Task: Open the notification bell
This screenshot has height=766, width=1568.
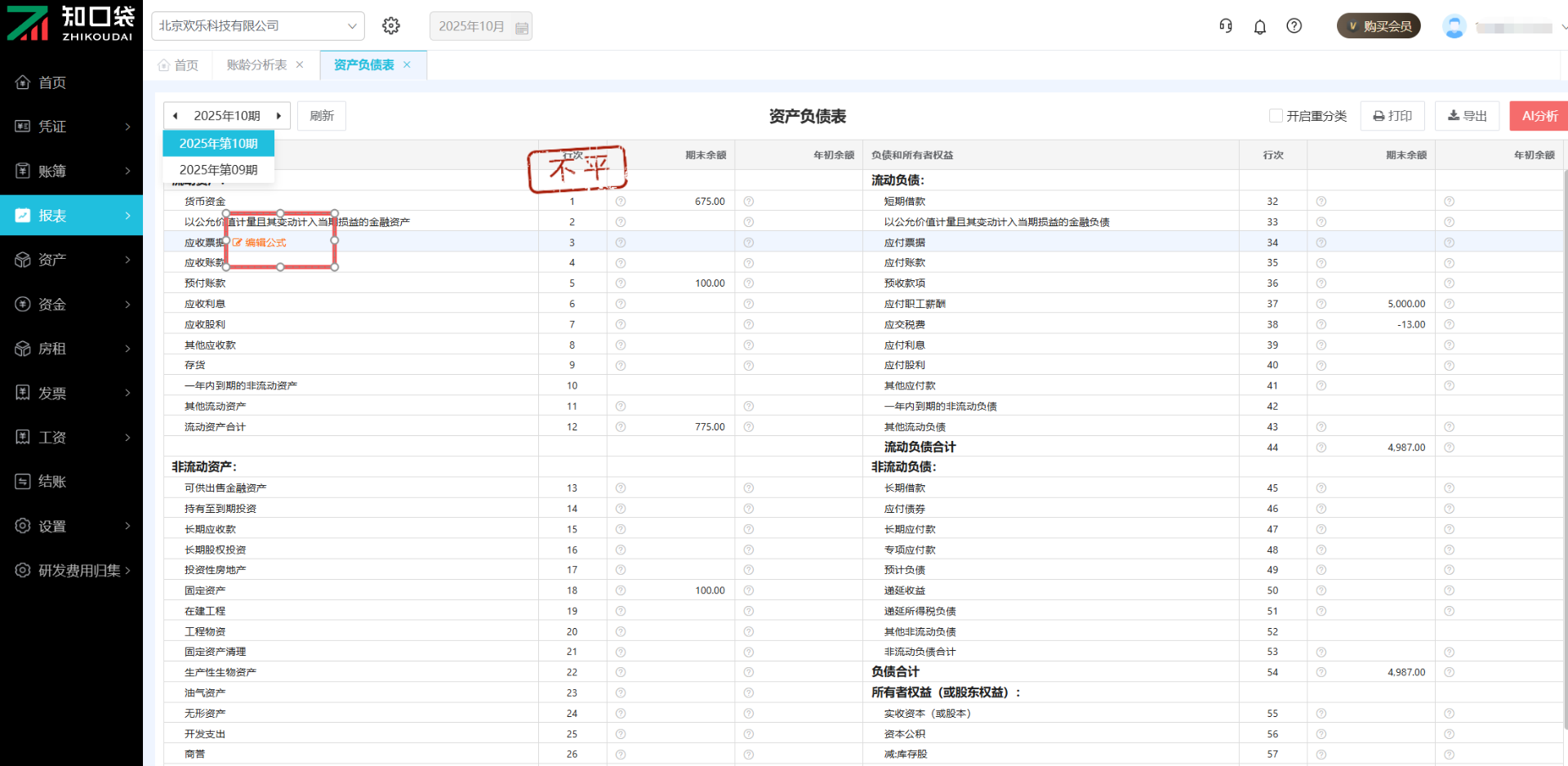Action: tap(1260, 27)
